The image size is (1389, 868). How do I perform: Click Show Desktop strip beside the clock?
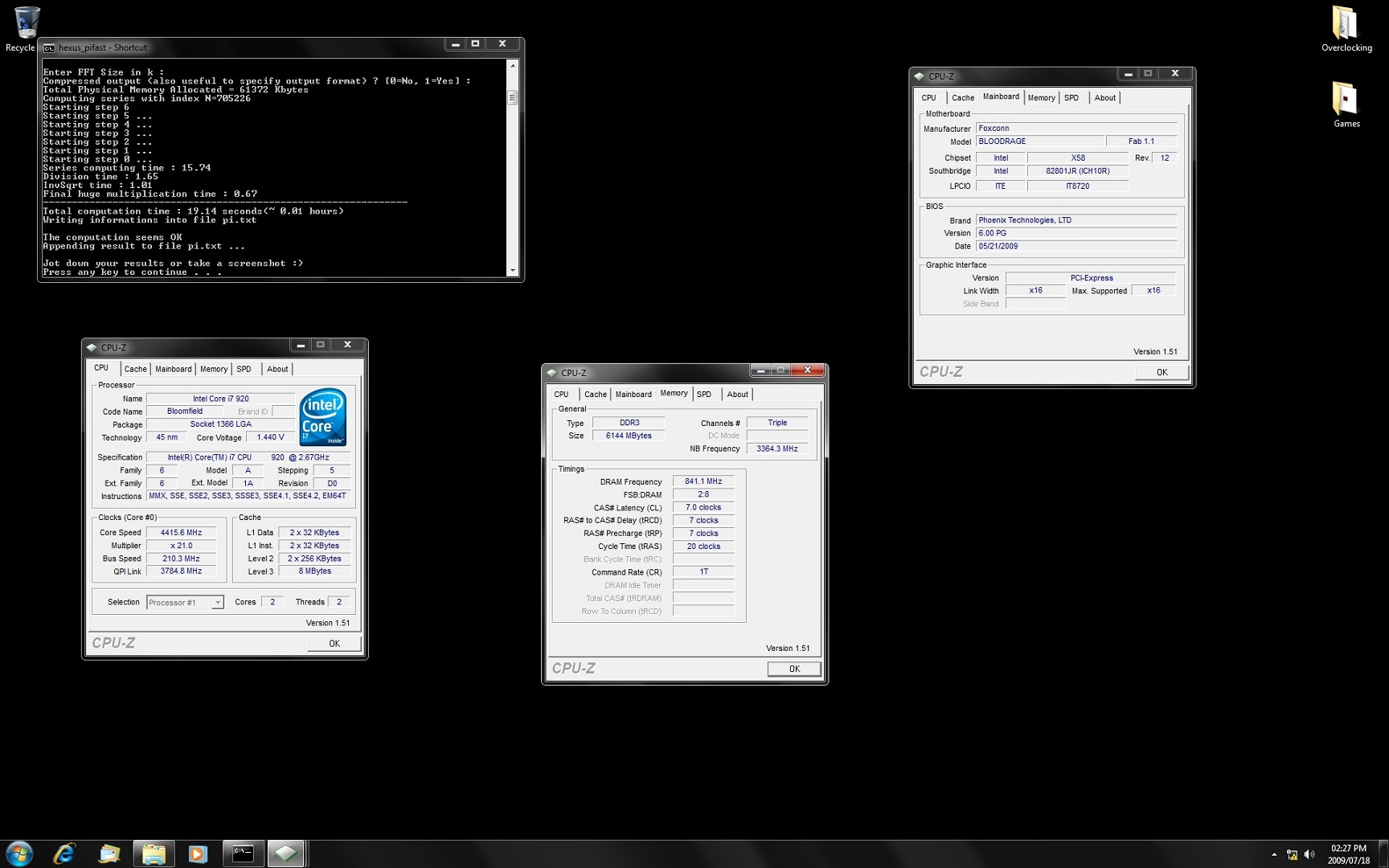pos(1383,854)
